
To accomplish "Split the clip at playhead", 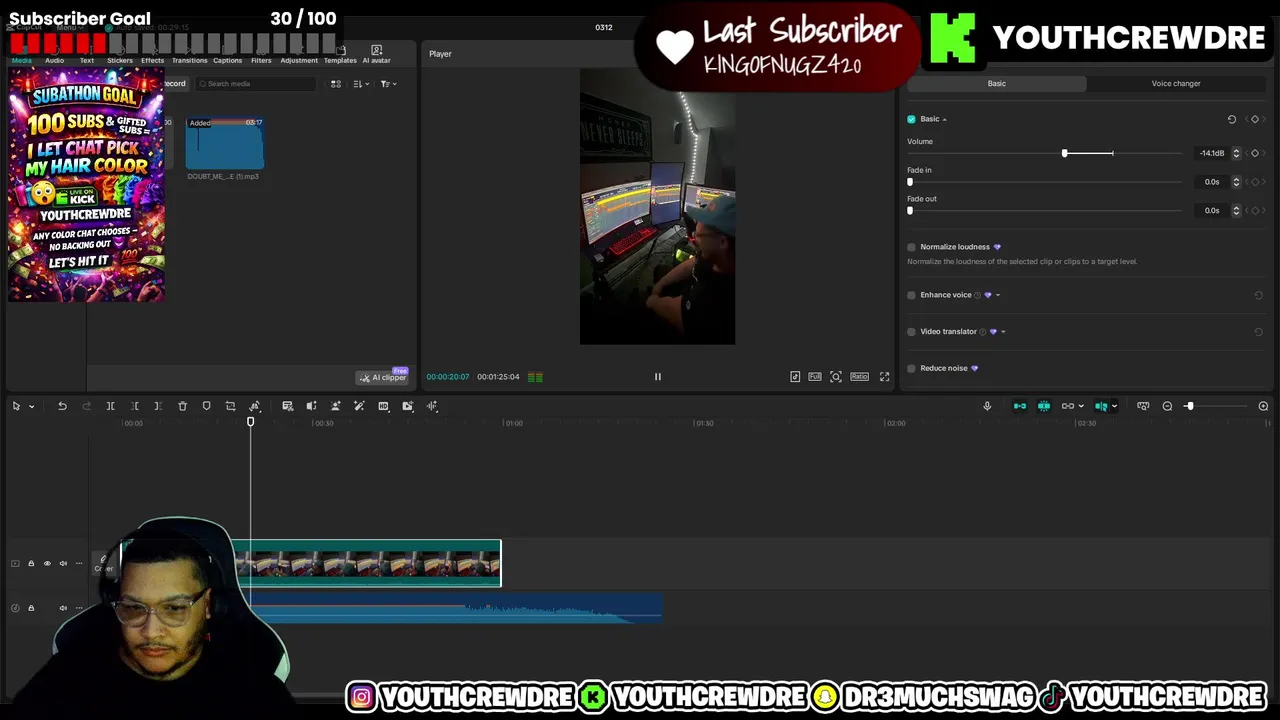I will [110, 406].
